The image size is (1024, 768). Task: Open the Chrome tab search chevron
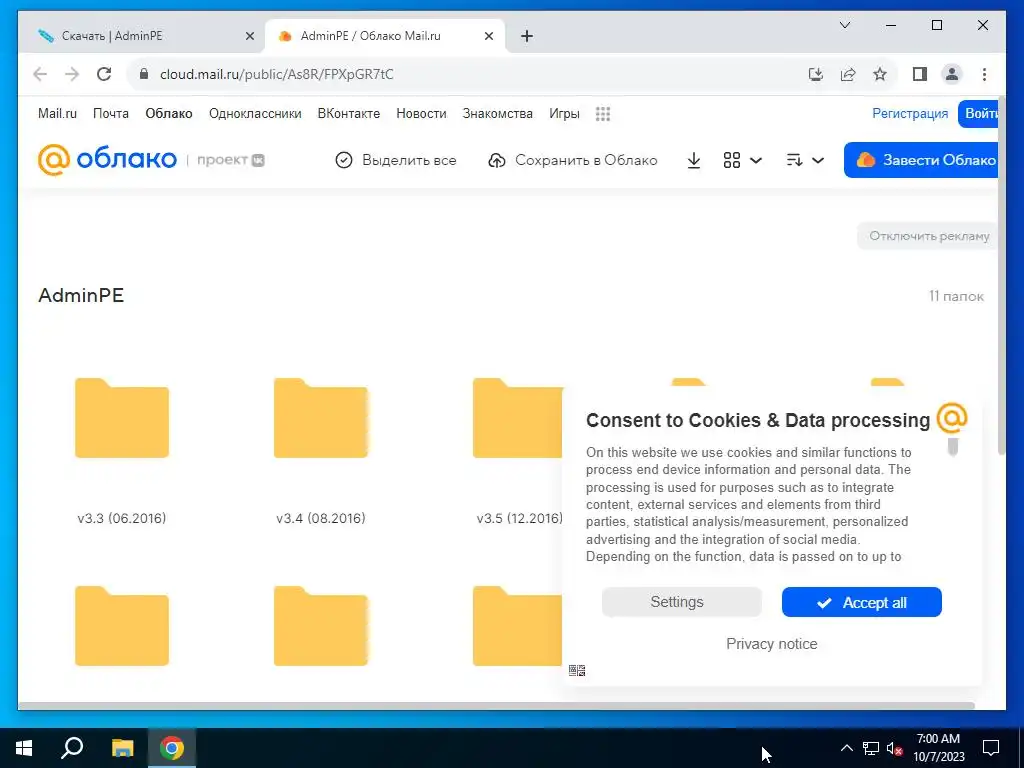844,25
